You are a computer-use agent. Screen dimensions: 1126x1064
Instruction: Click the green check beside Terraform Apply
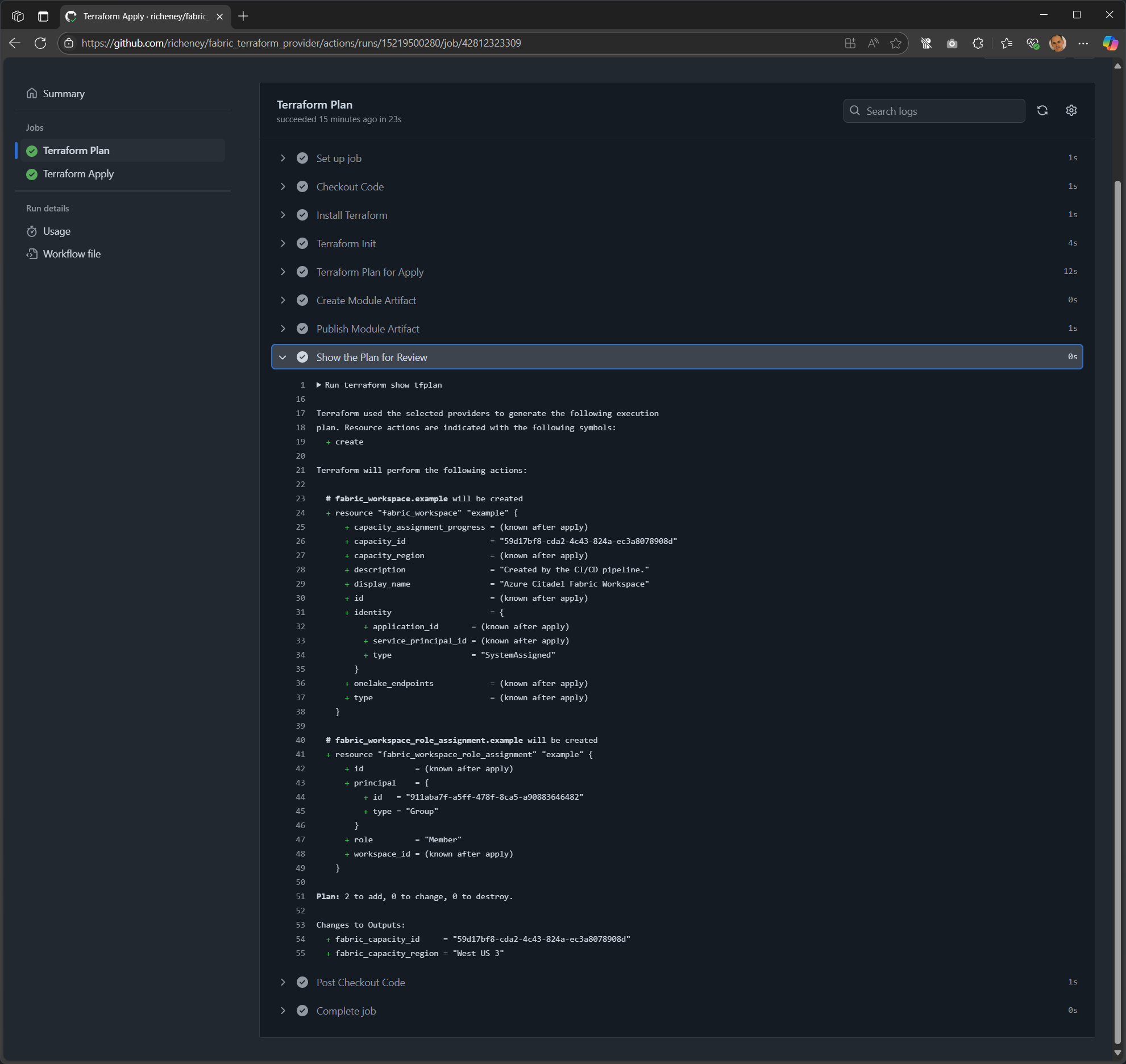point(31,174)
